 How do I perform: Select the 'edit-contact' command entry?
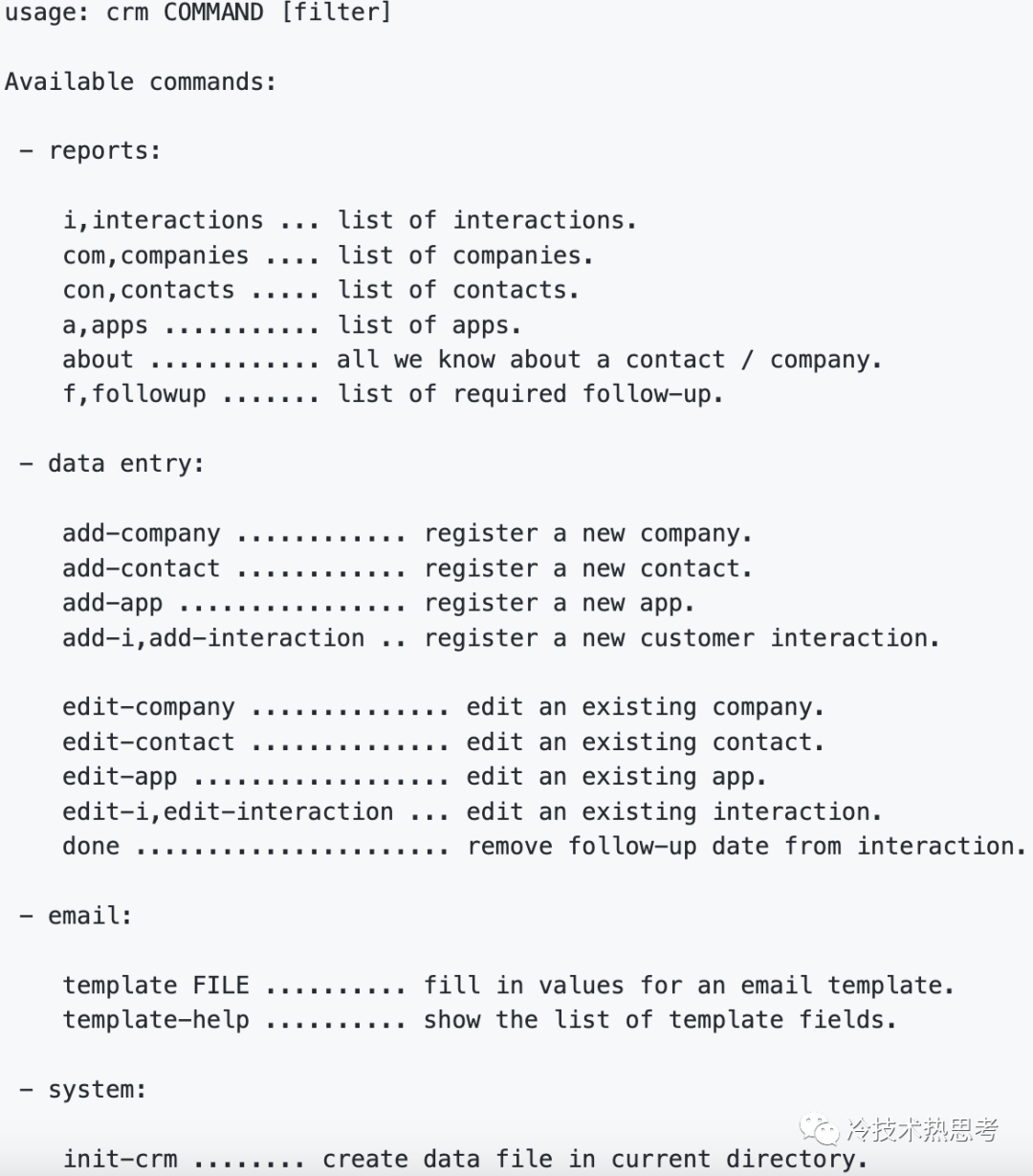pos(148,743)
